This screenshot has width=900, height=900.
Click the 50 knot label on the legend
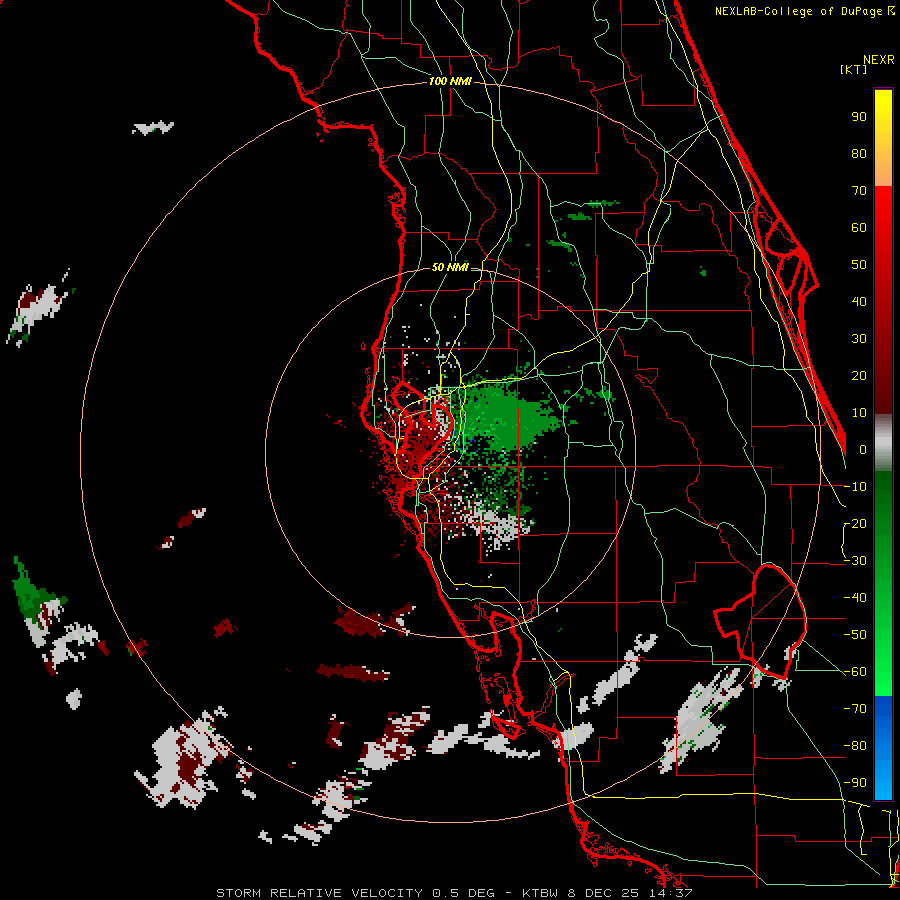click(x=859, y=265)
